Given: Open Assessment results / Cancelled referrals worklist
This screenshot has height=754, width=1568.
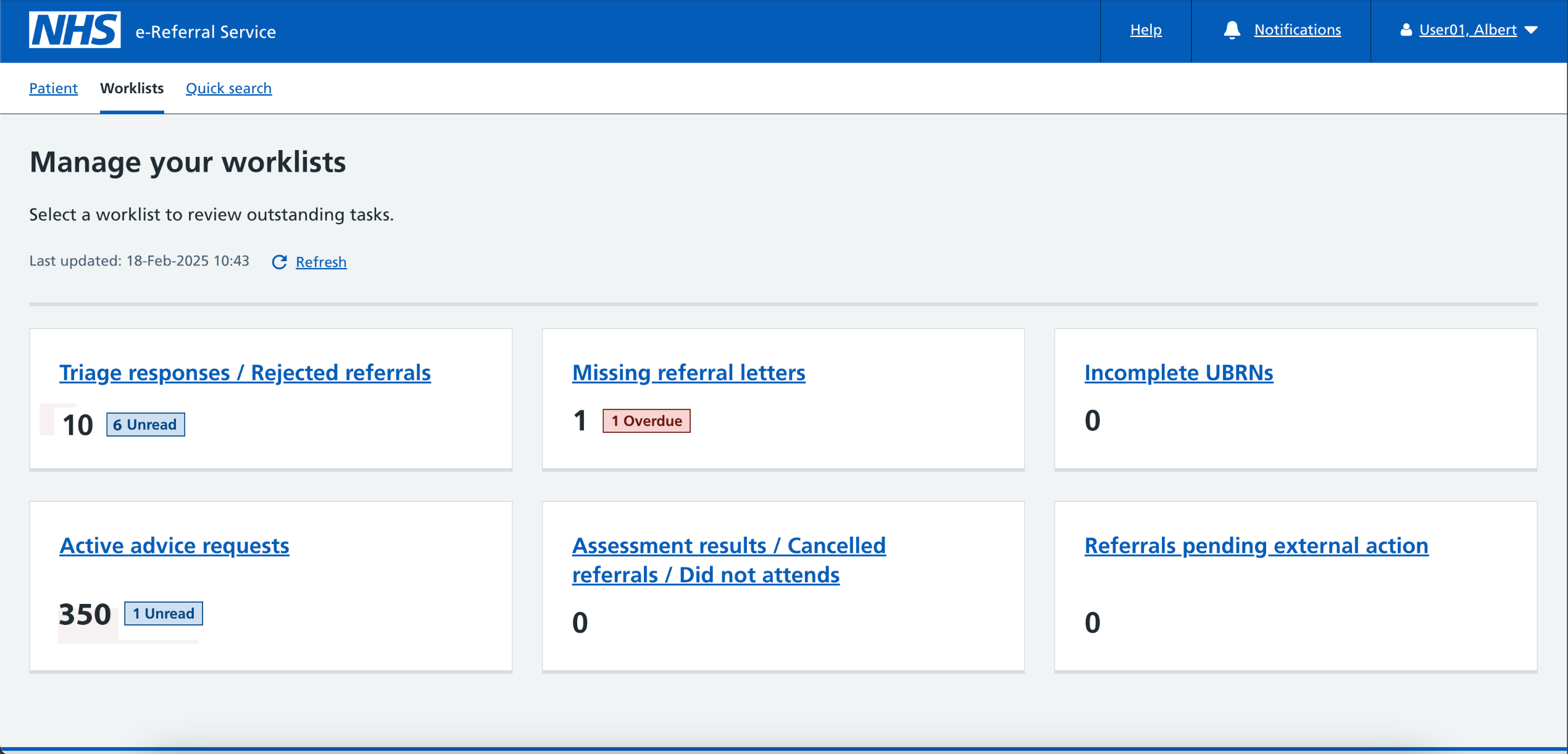Looking at the screenshot, I should click(x=728, y=560).
